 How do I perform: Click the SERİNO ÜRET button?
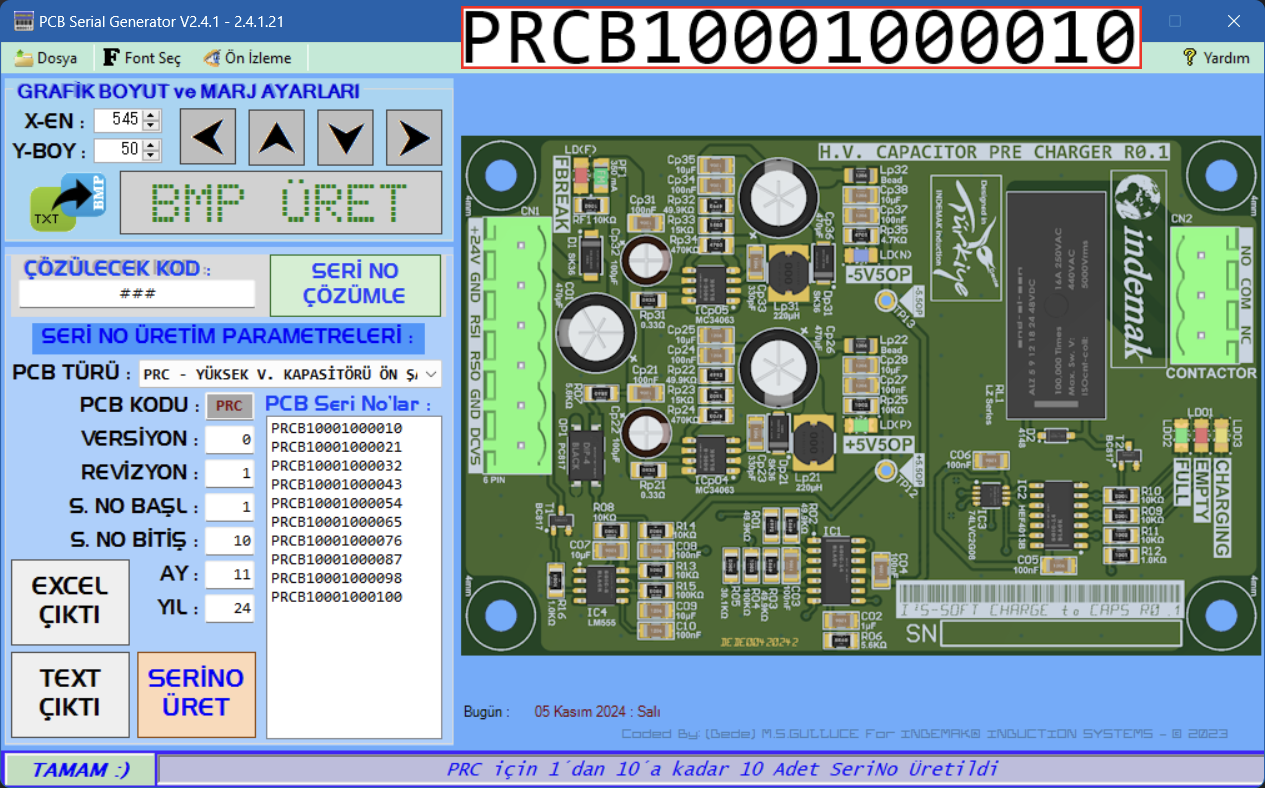(196, 692)
